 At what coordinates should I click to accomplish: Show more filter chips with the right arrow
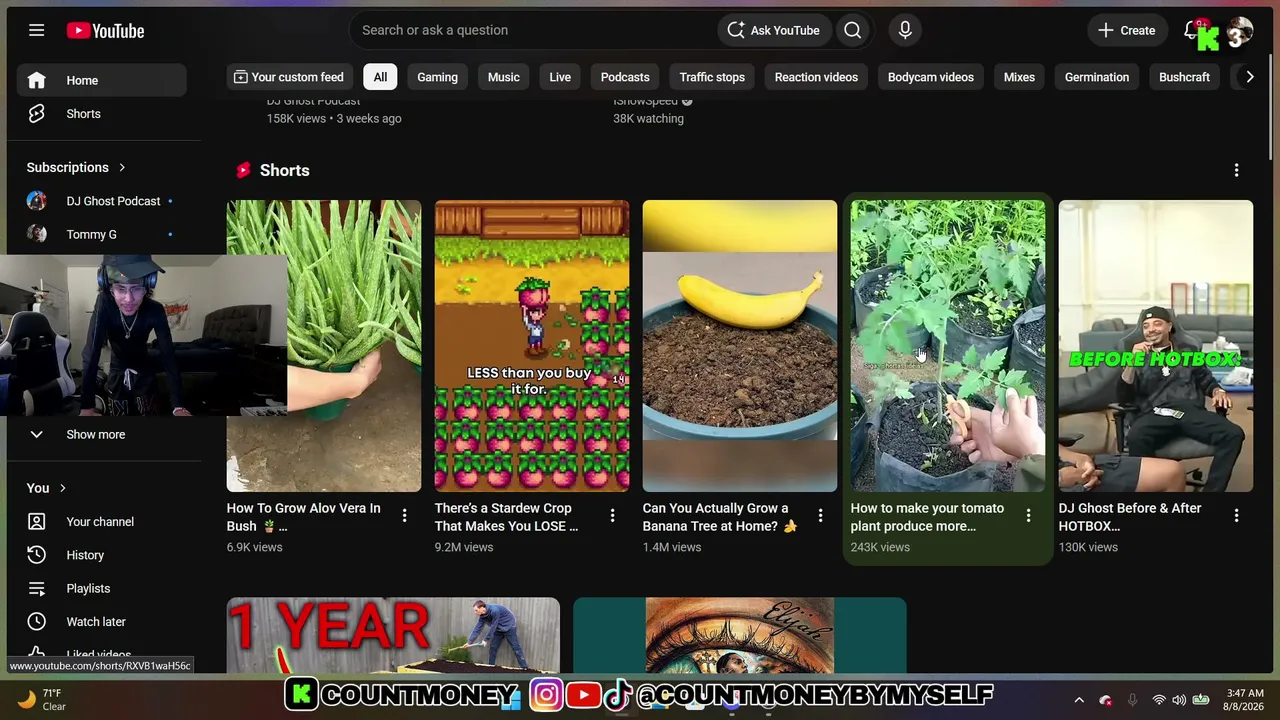point(1249,77)
